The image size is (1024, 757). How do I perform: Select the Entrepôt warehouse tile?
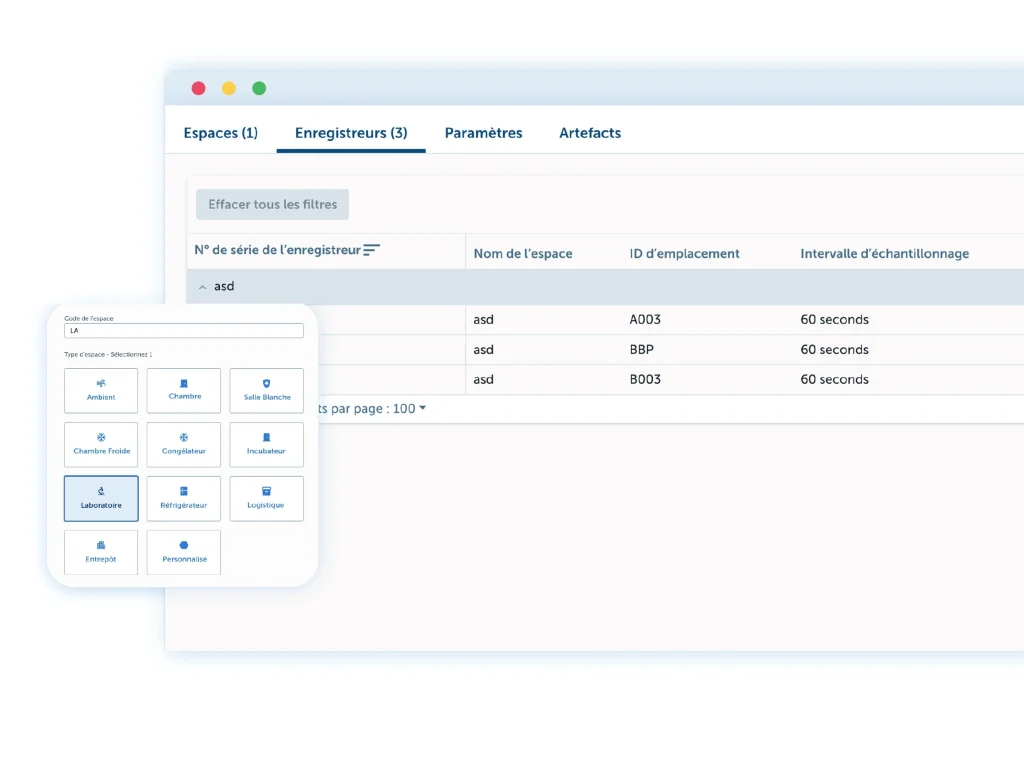[x=101, y=553]
